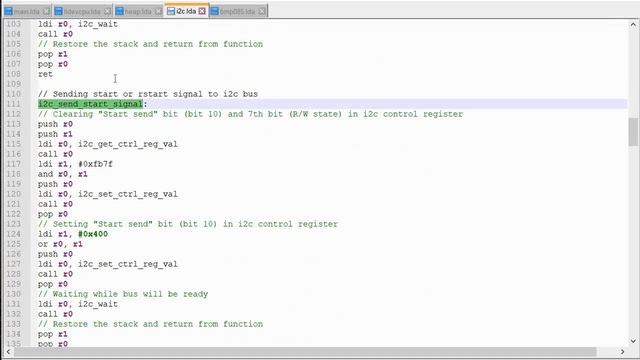
Task: Click "pop r1" on line 106
Action: tap(53, 54)
